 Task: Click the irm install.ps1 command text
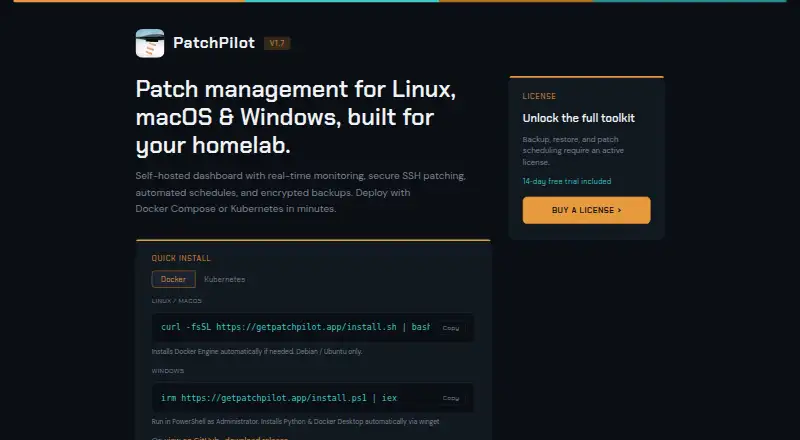point(279,398)
